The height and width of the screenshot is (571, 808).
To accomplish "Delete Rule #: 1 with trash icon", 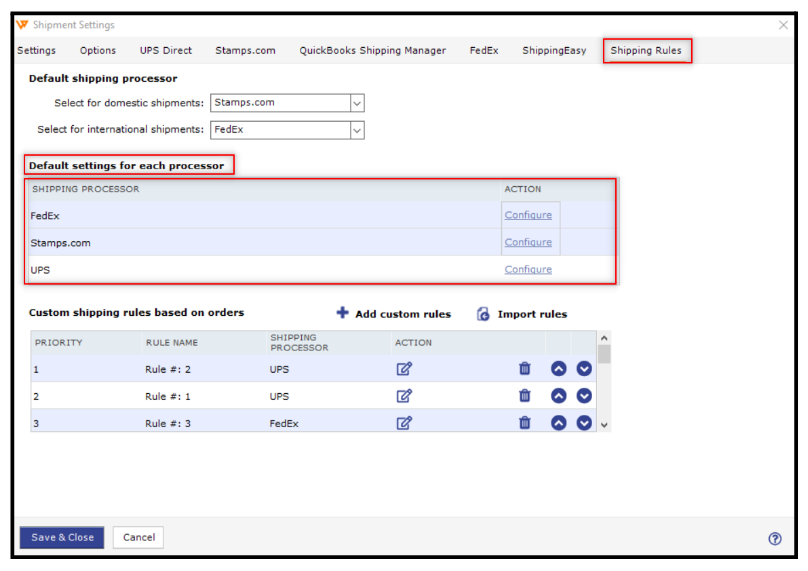I will click(x=525, y=396).
